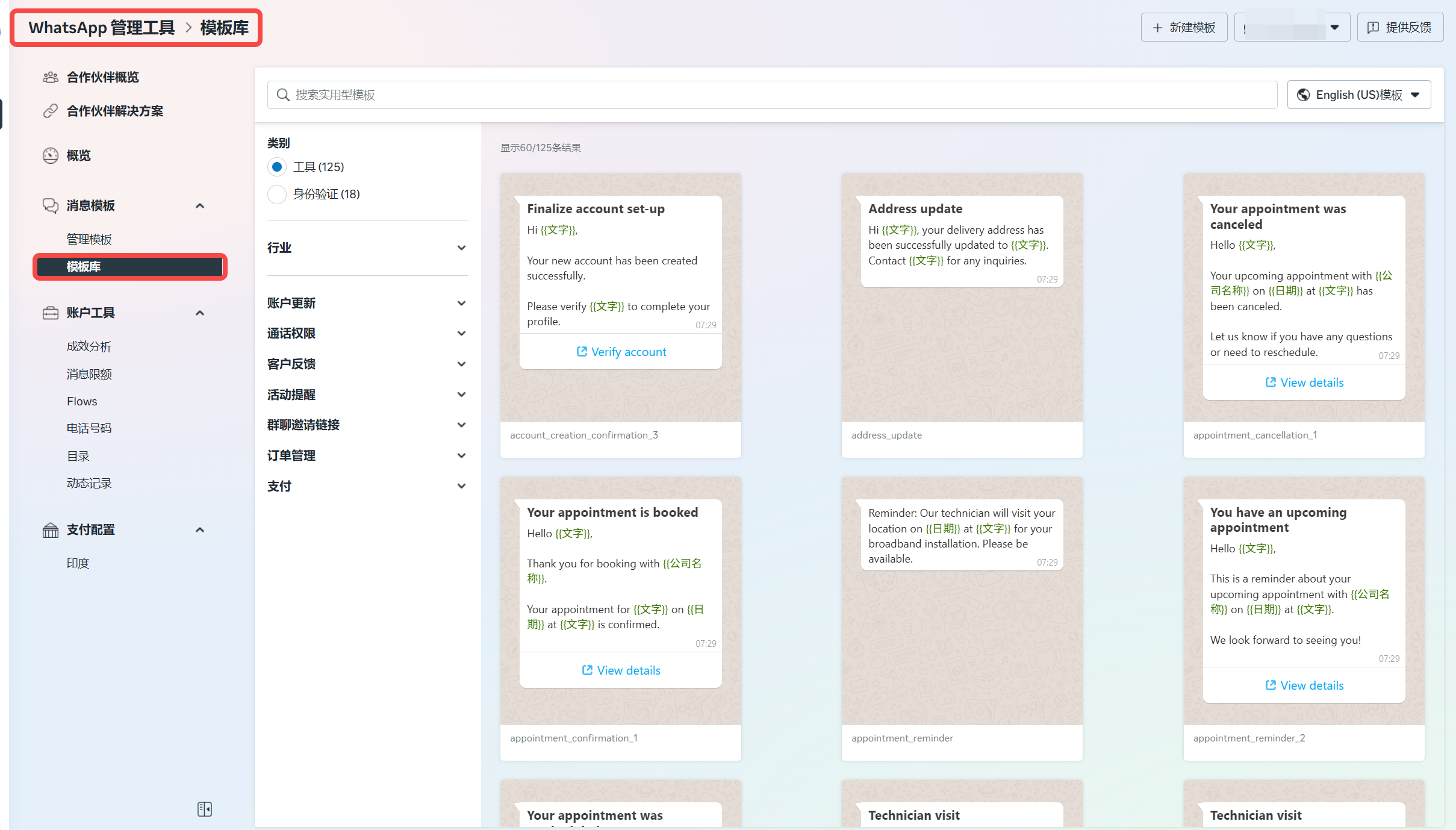
Task: Click the magnifier icon in the search bar
Action: click(283, 95)
